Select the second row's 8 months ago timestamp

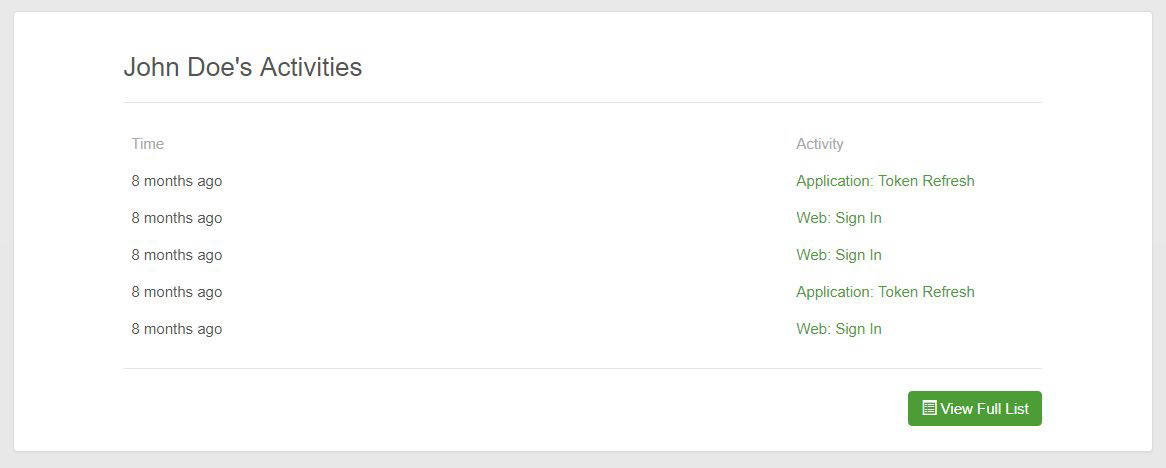tap(176, 218)
